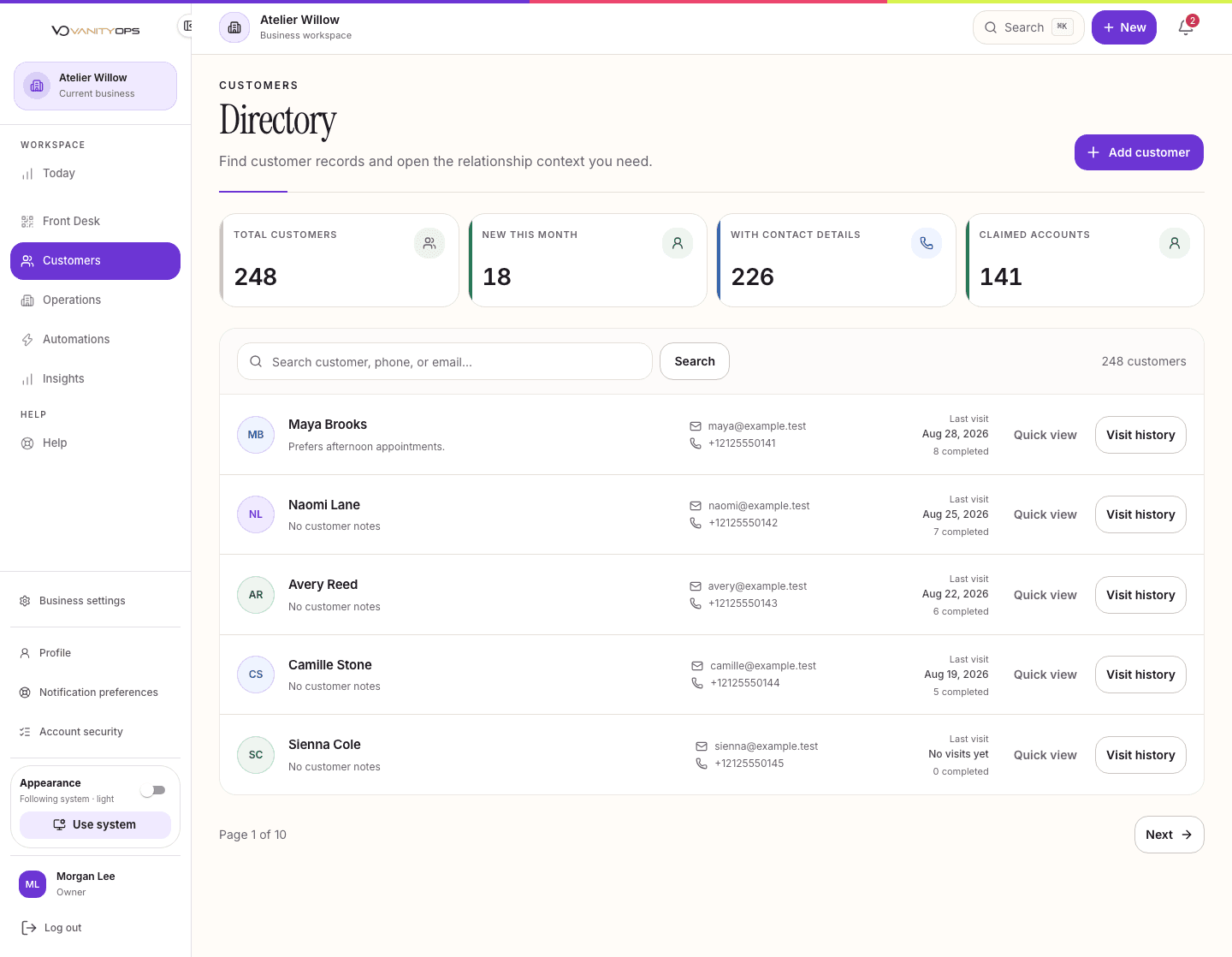Click the Use system appearance button
This screenshot has height=957, width=1232.
[95, 824]
